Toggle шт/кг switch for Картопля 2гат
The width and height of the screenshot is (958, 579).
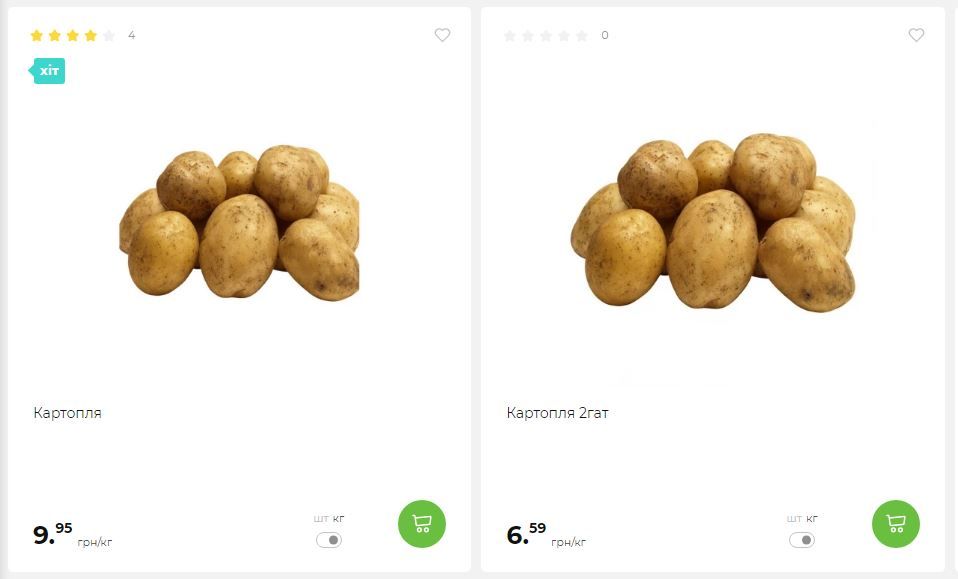click(x=802, y=540)
